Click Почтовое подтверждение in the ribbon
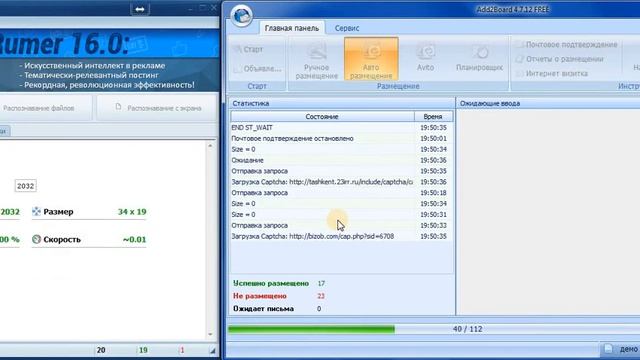Screen dimensions: 640x360 coord(566,44)
